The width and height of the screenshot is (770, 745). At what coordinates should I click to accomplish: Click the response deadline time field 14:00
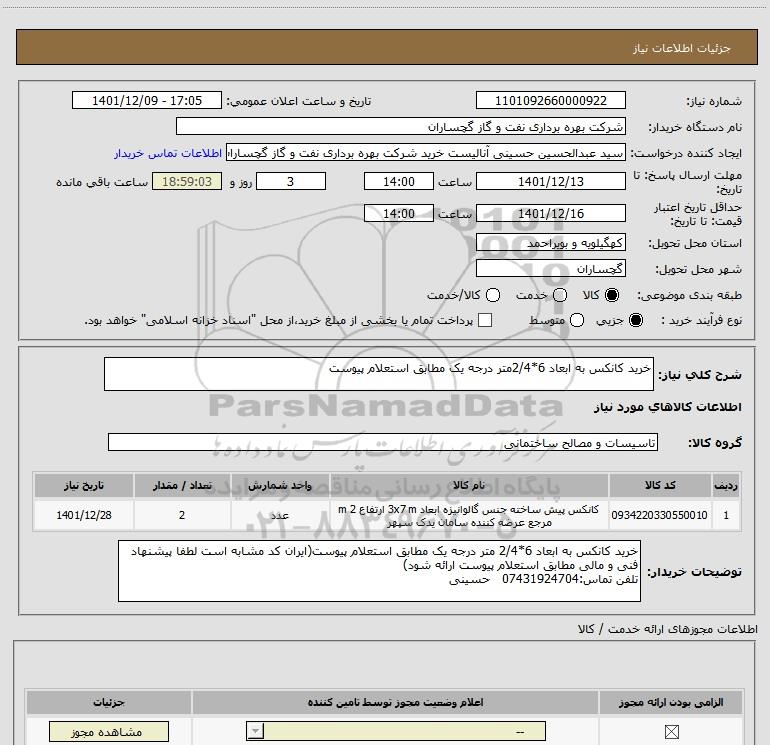coord(399,182)
